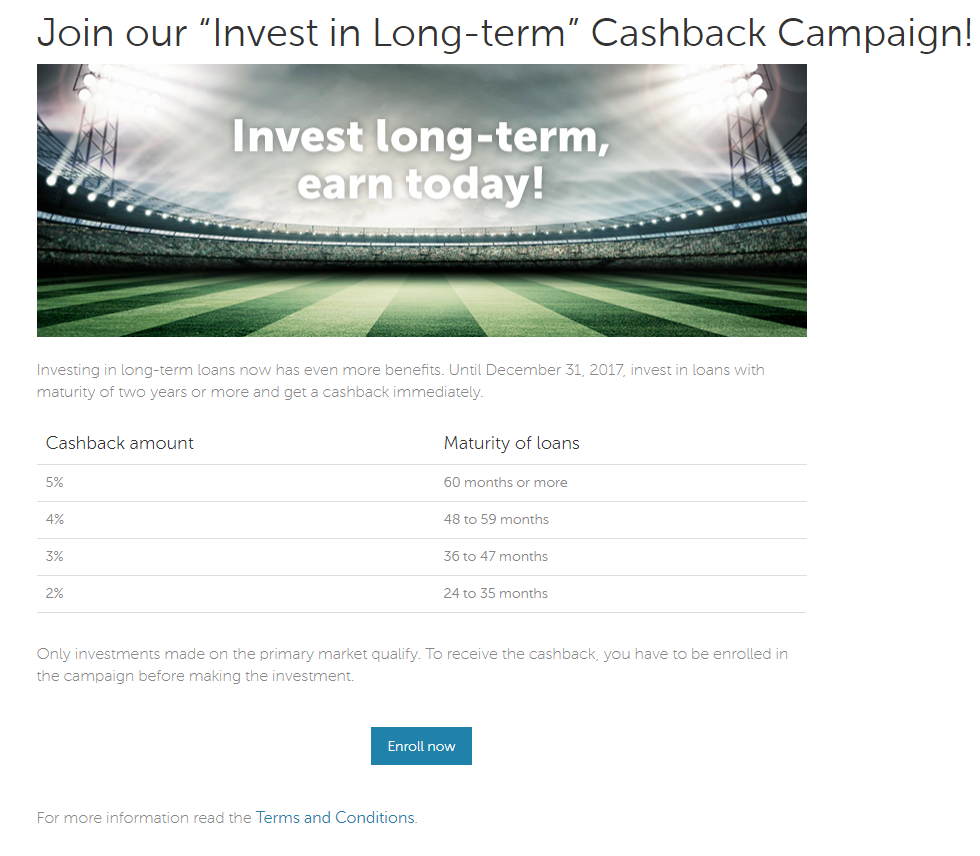Select the Cashback amount column header
Screen dimensions: 980x856
119,443
